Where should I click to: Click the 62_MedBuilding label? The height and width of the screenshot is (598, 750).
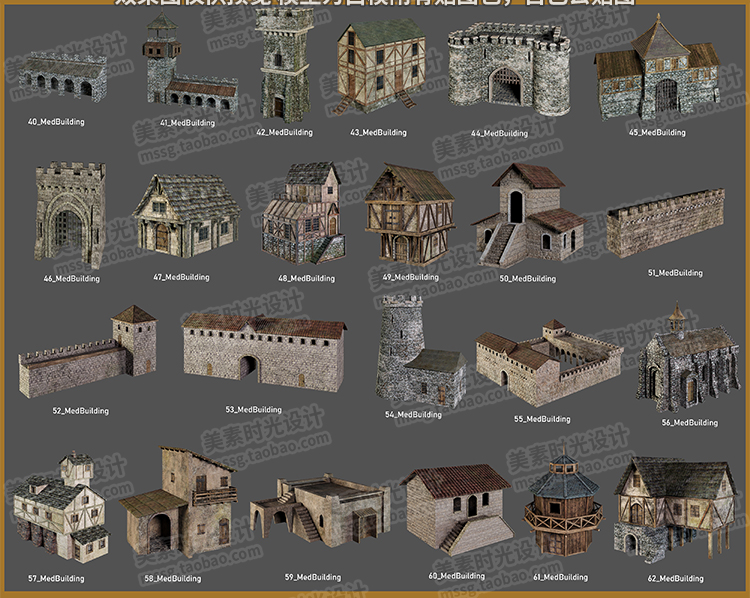pyautogui.click(x=675, y=579)
